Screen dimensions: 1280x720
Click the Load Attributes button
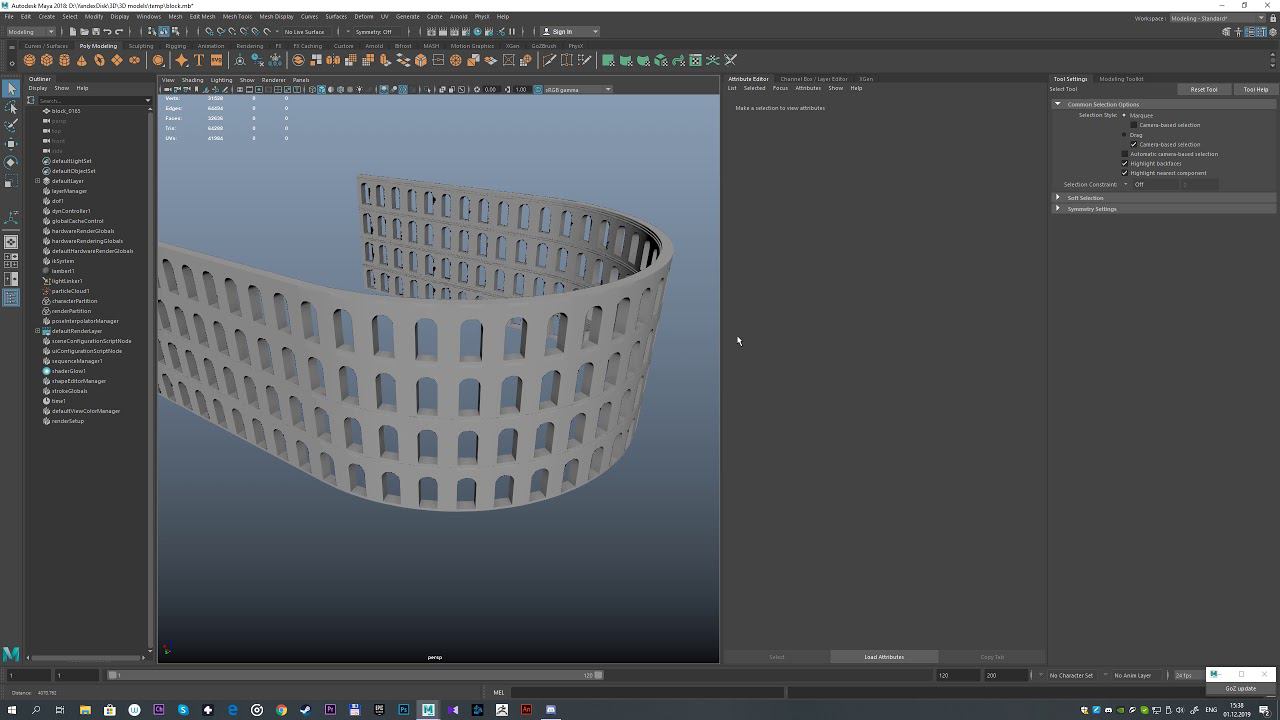pos(884,657)
